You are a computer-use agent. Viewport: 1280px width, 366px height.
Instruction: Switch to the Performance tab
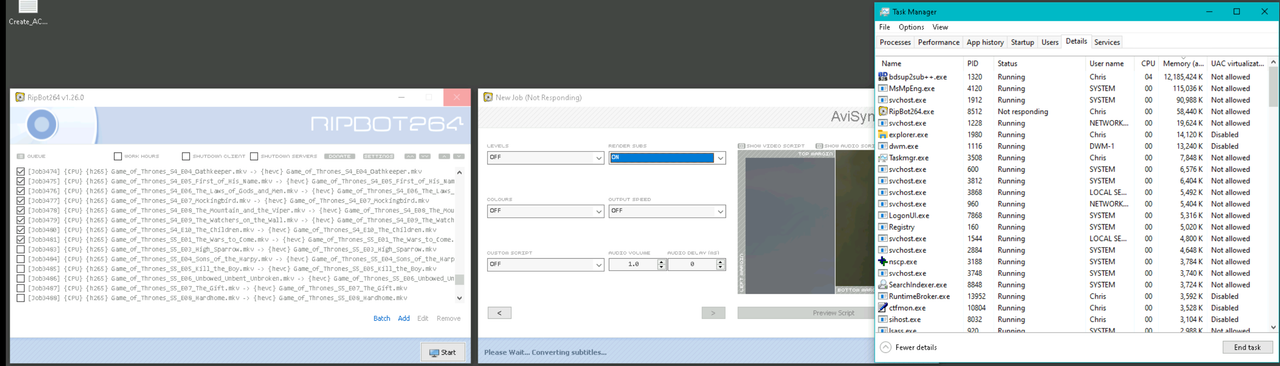(939, 42)
